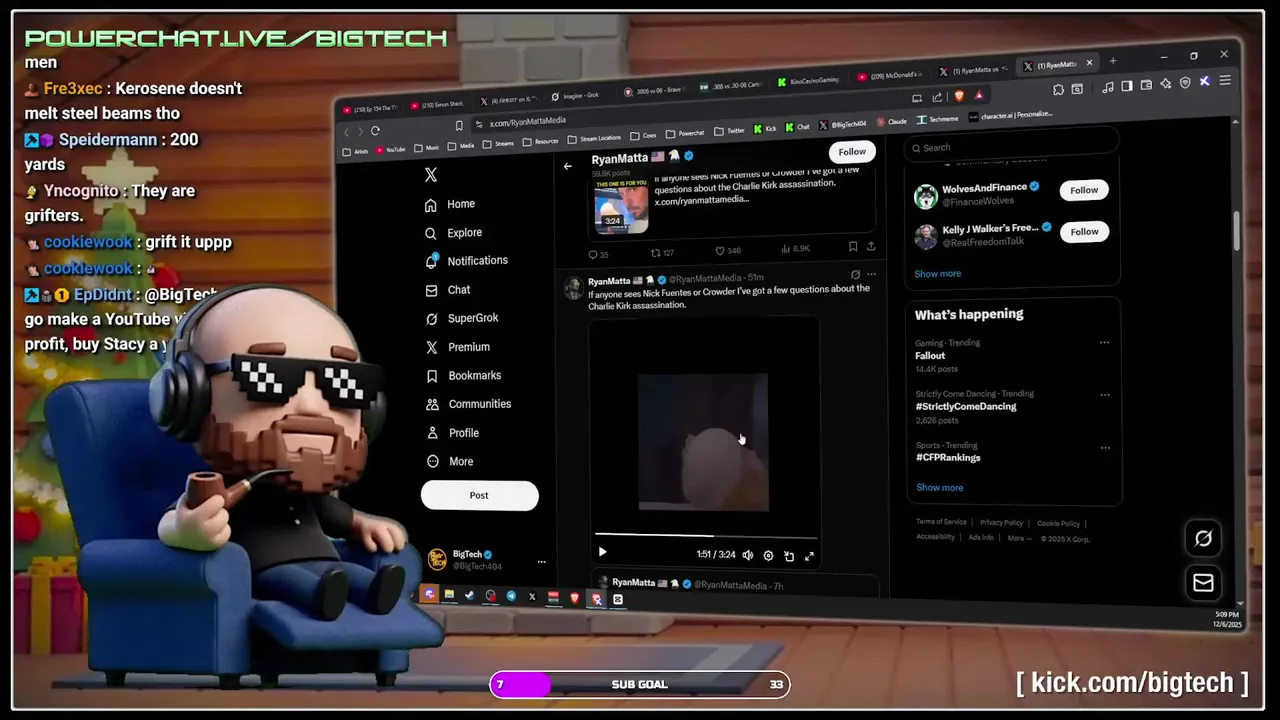Go back with the profile back arrow
Viewport: 1280px width, 720px height.
click(568, 166)
